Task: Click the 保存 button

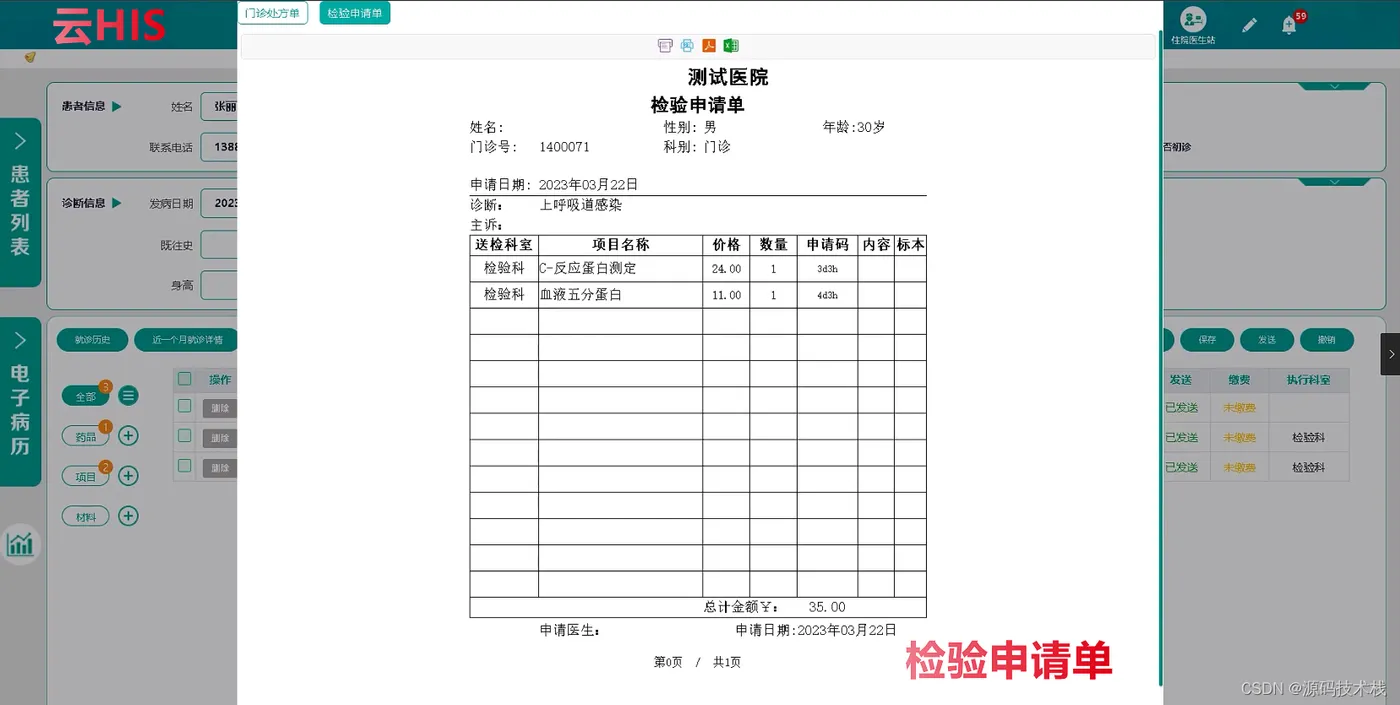Action: (1207, 340)
